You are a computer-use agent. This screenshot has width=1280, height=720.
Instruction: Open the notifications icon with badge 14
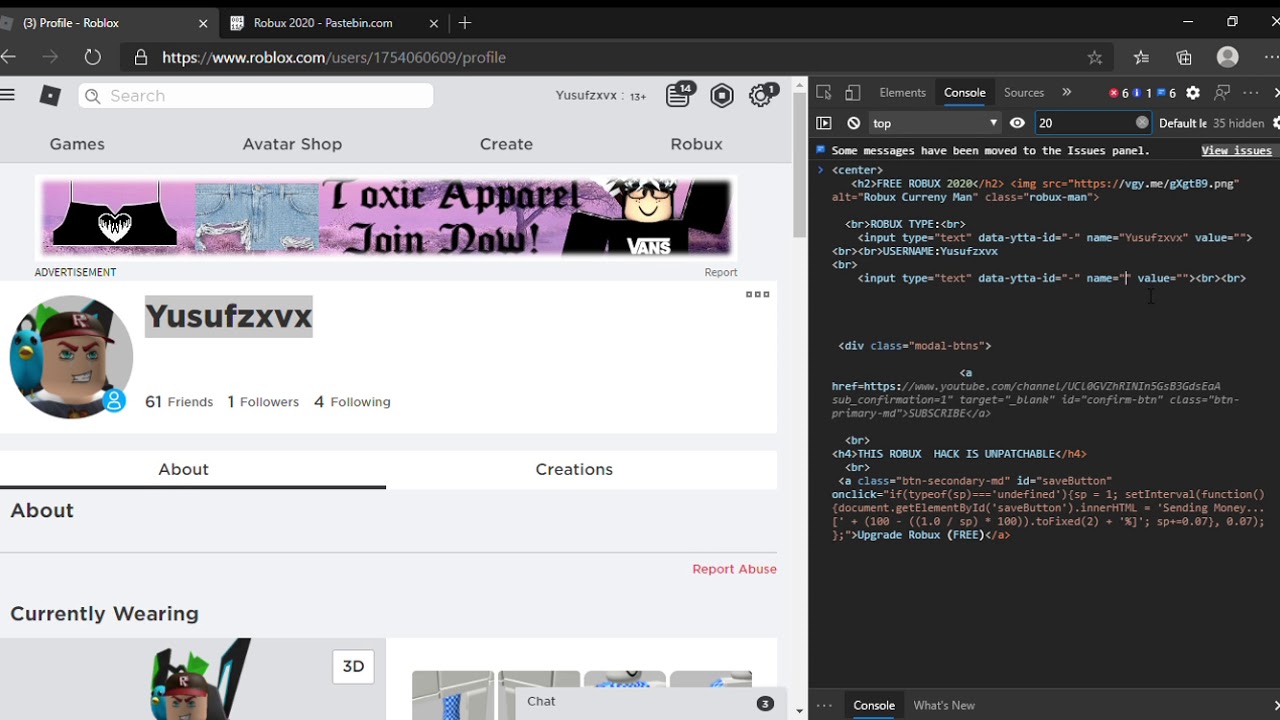pos(679,94)
